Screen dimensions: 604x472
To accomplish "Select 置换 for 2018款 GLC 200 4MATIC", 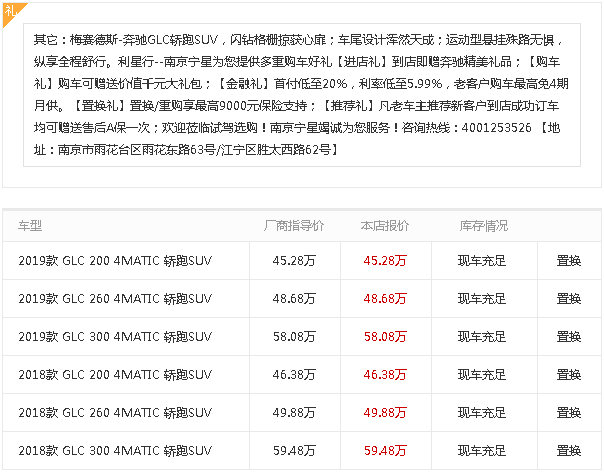I will 568,374.
